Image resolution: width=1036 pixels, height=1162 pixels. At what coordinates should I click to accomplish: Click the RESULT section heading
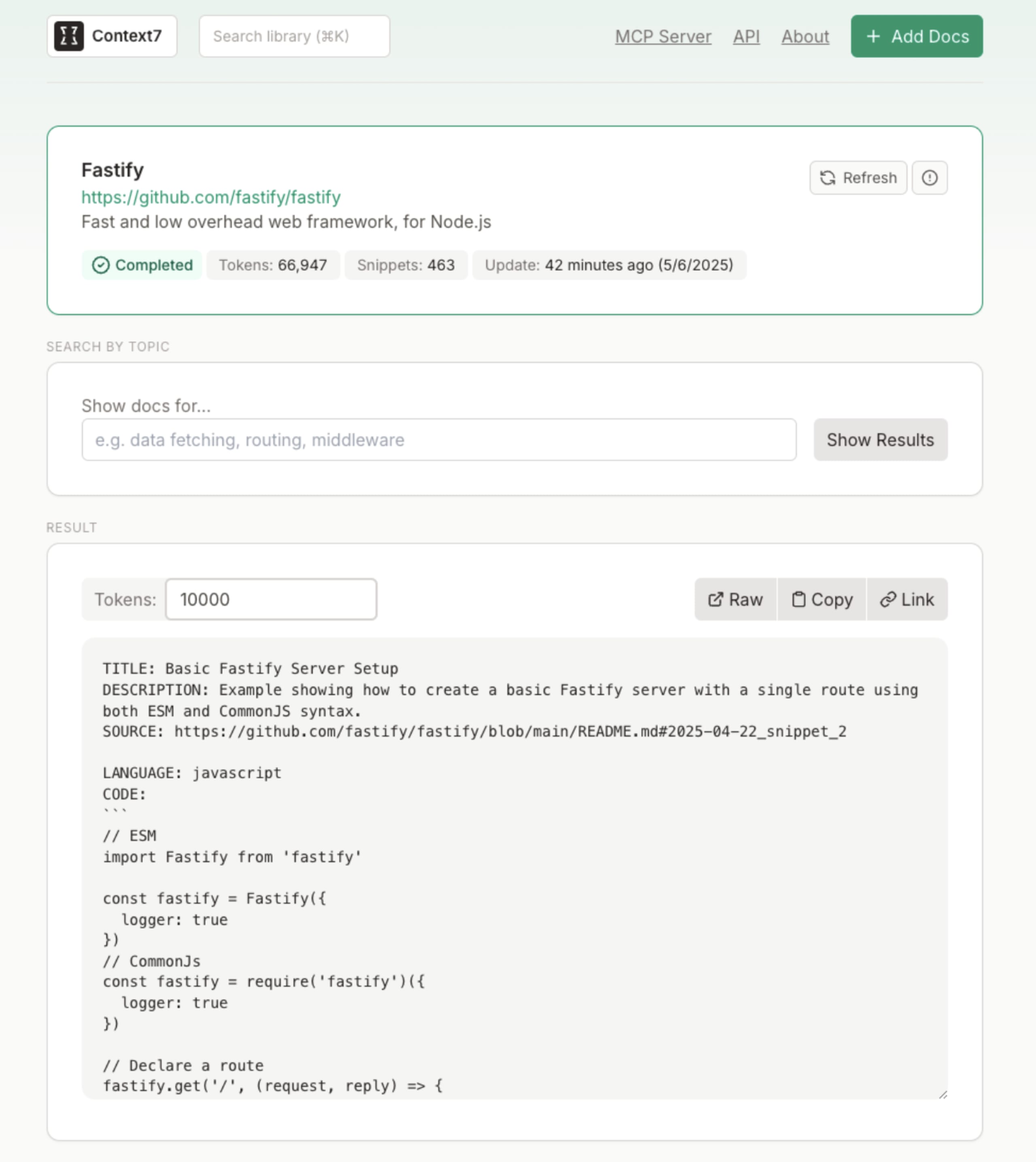click(x=72, y=528)
